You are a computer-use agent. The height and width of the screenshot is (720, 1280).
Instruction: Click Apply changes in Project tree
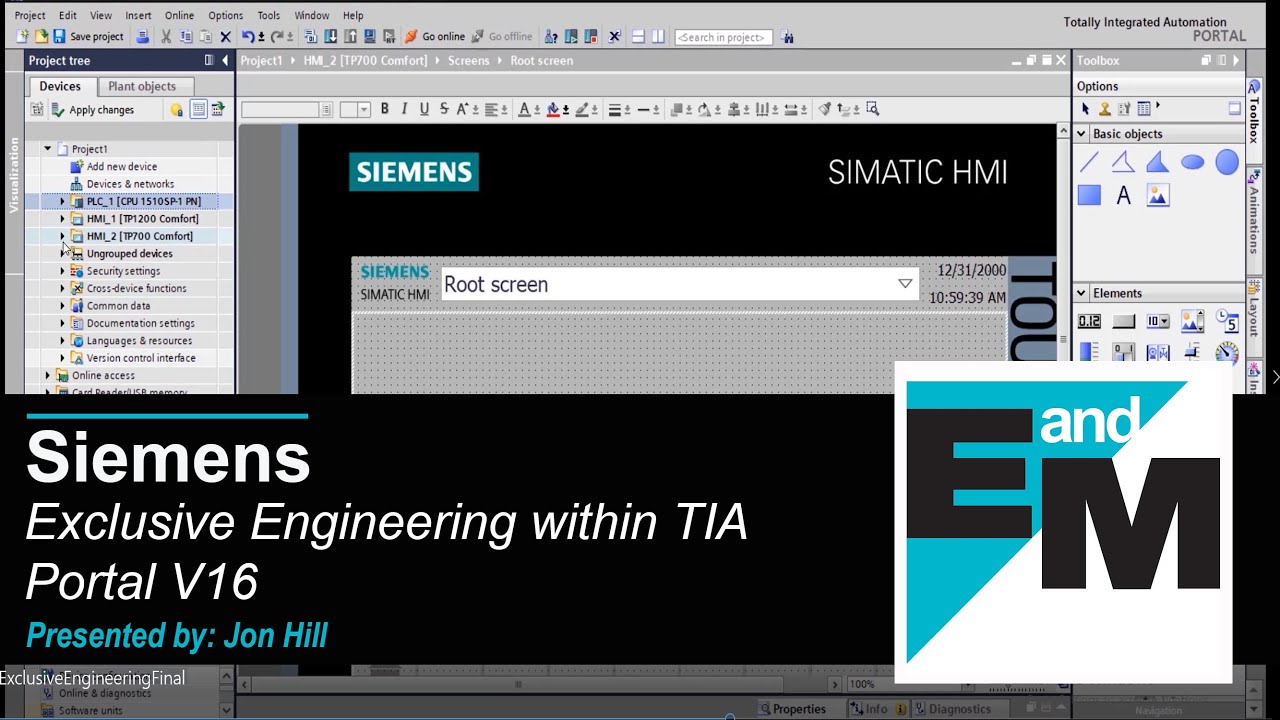point(93,110)
